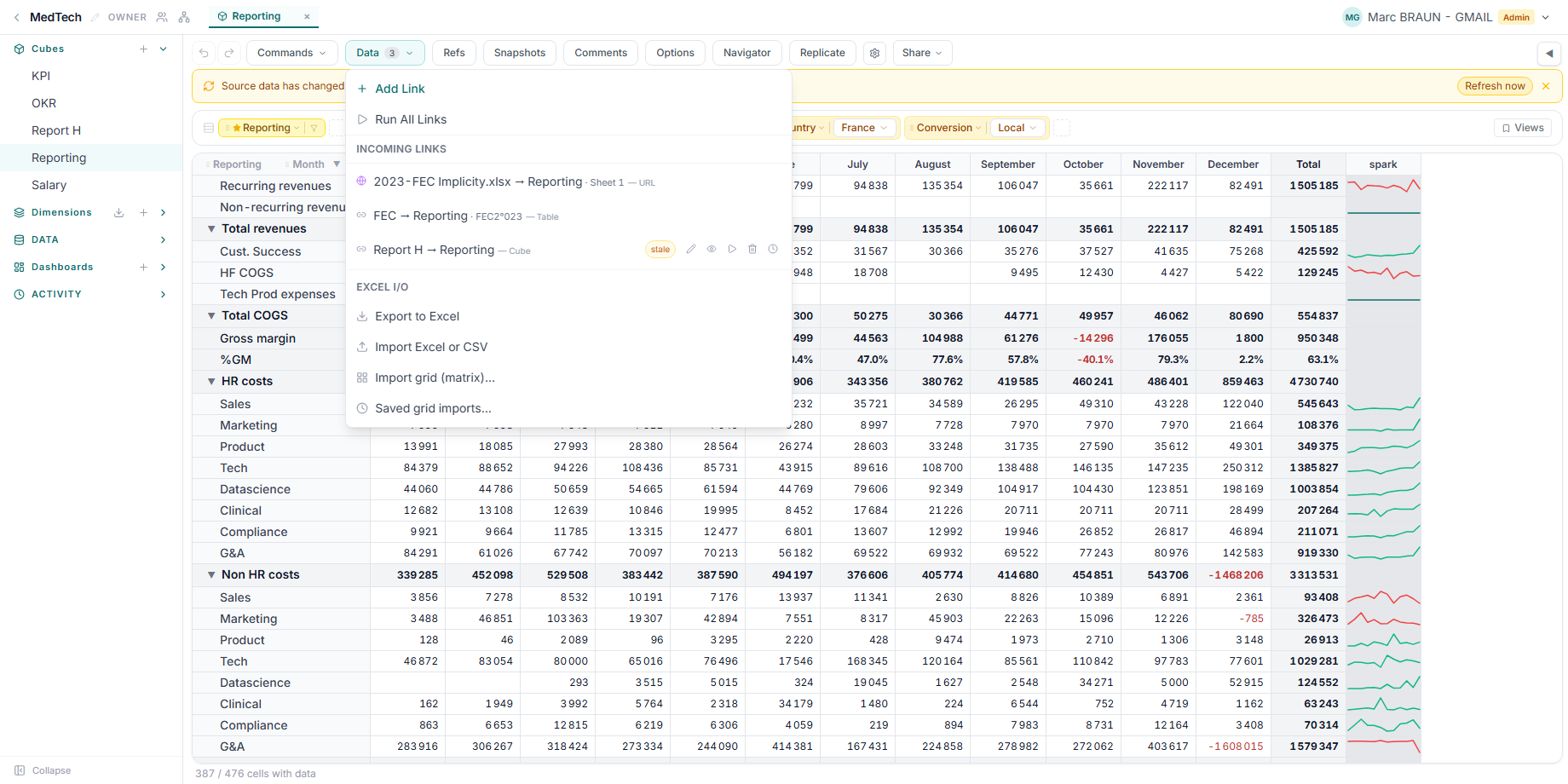Open the Share dropdown
The image size is (1568, 784).
tap(922, 53)
